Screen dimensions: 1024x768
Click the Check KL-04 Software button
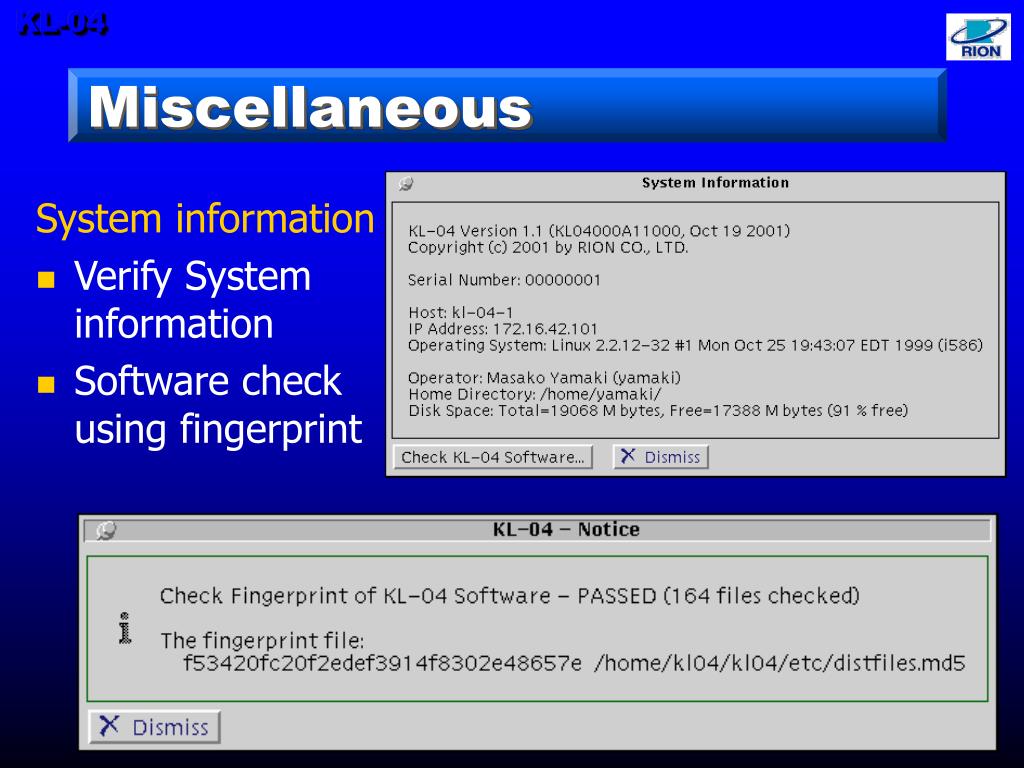point(493,457)
